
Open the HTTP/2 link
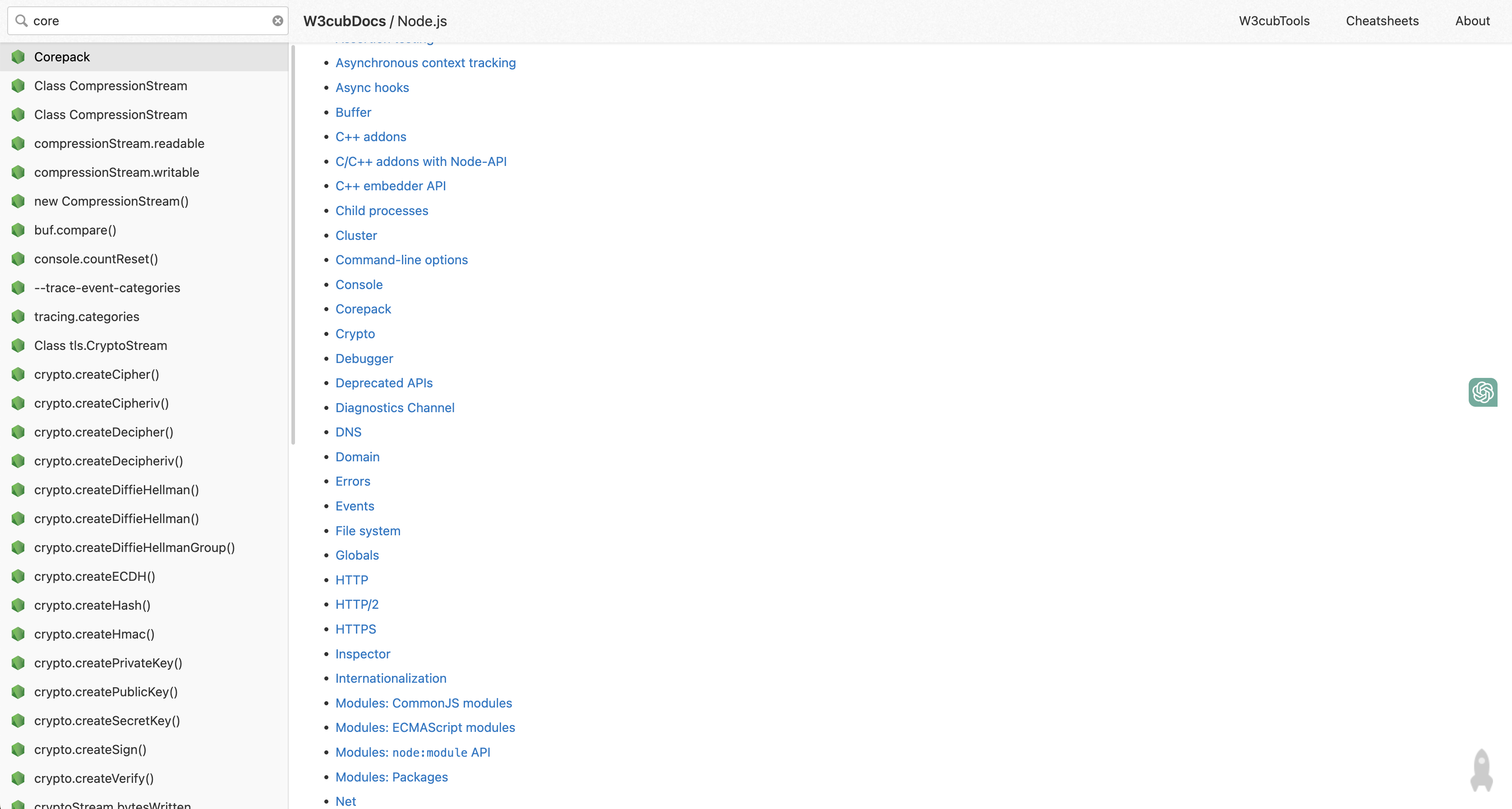pyautogui.click(x=357, y=604)
